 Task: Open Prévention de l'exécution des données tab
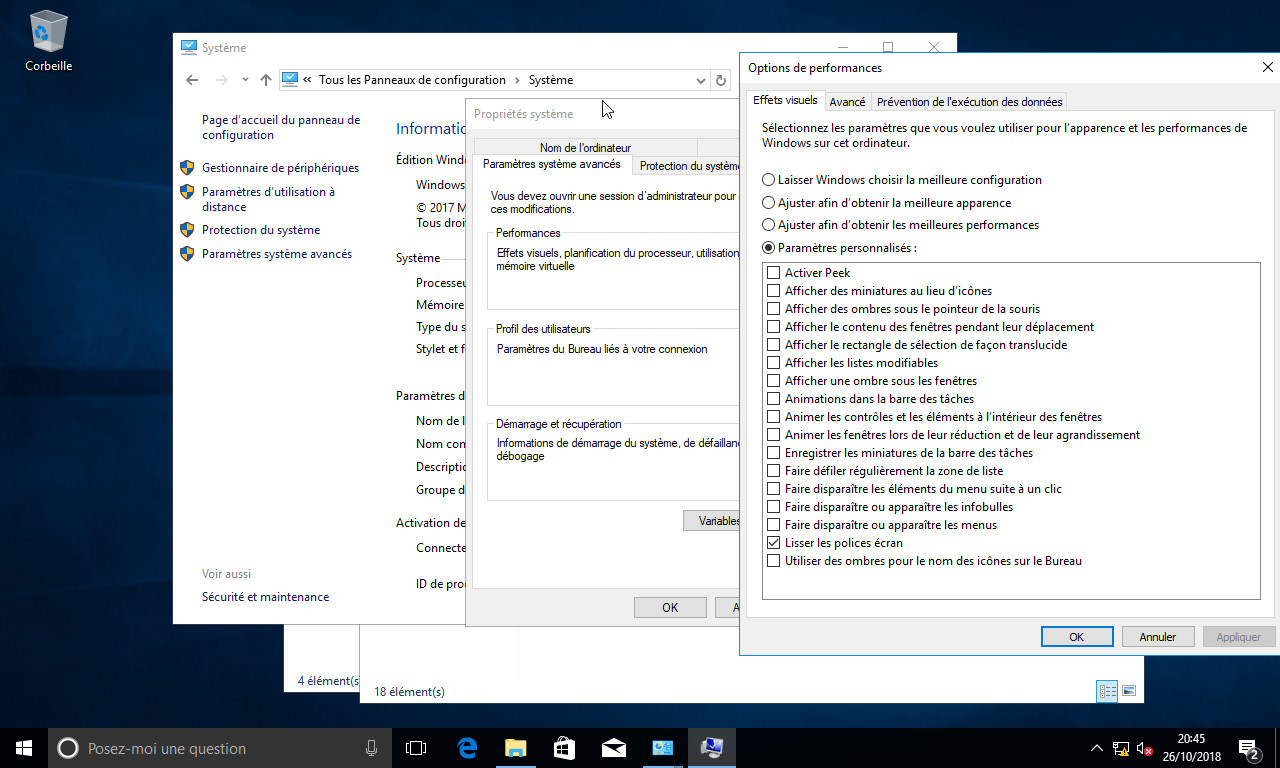[968, 101]
